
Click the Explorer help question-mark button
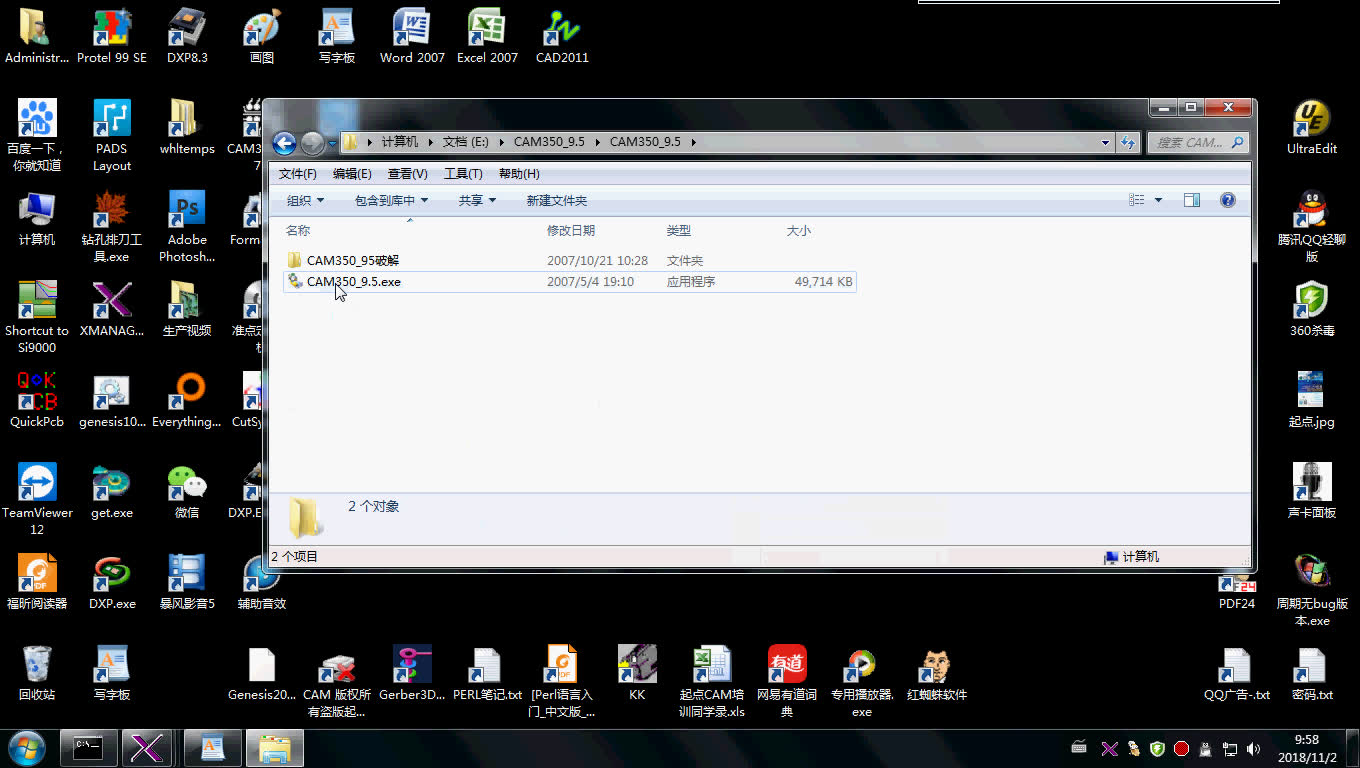[1228, 200]
